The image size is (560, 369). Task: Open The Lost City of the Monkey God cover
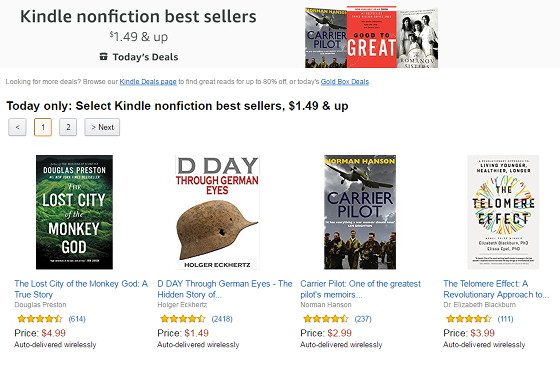[74, 212]
